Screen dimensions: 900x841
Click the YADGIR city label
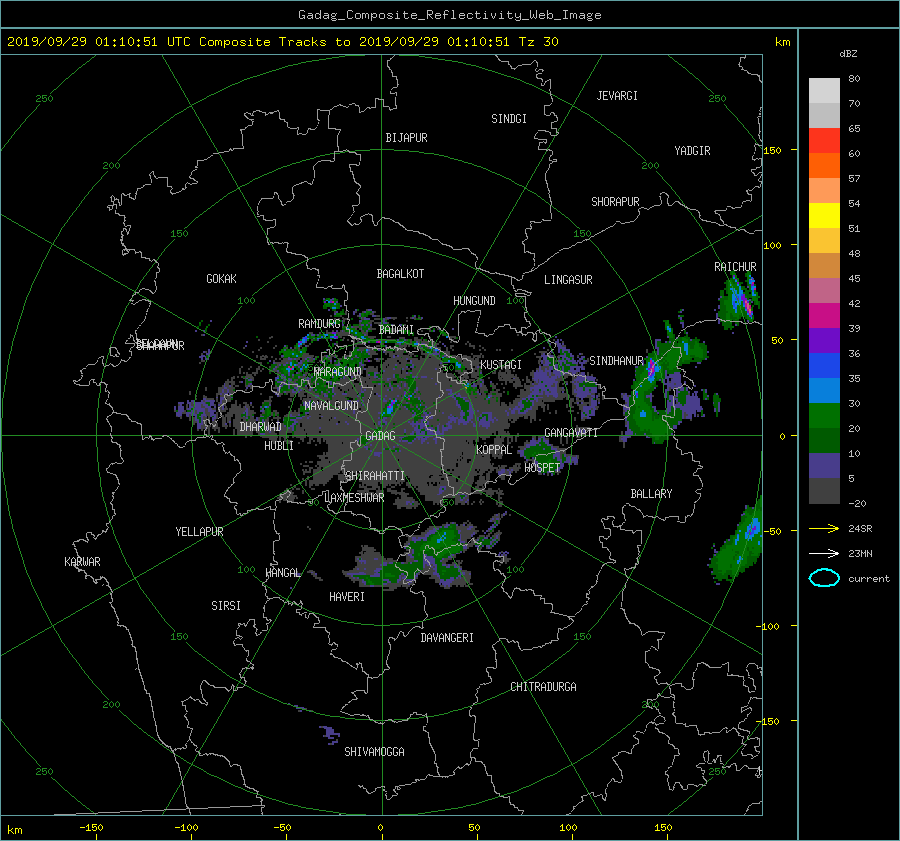[x=692, y=151]
